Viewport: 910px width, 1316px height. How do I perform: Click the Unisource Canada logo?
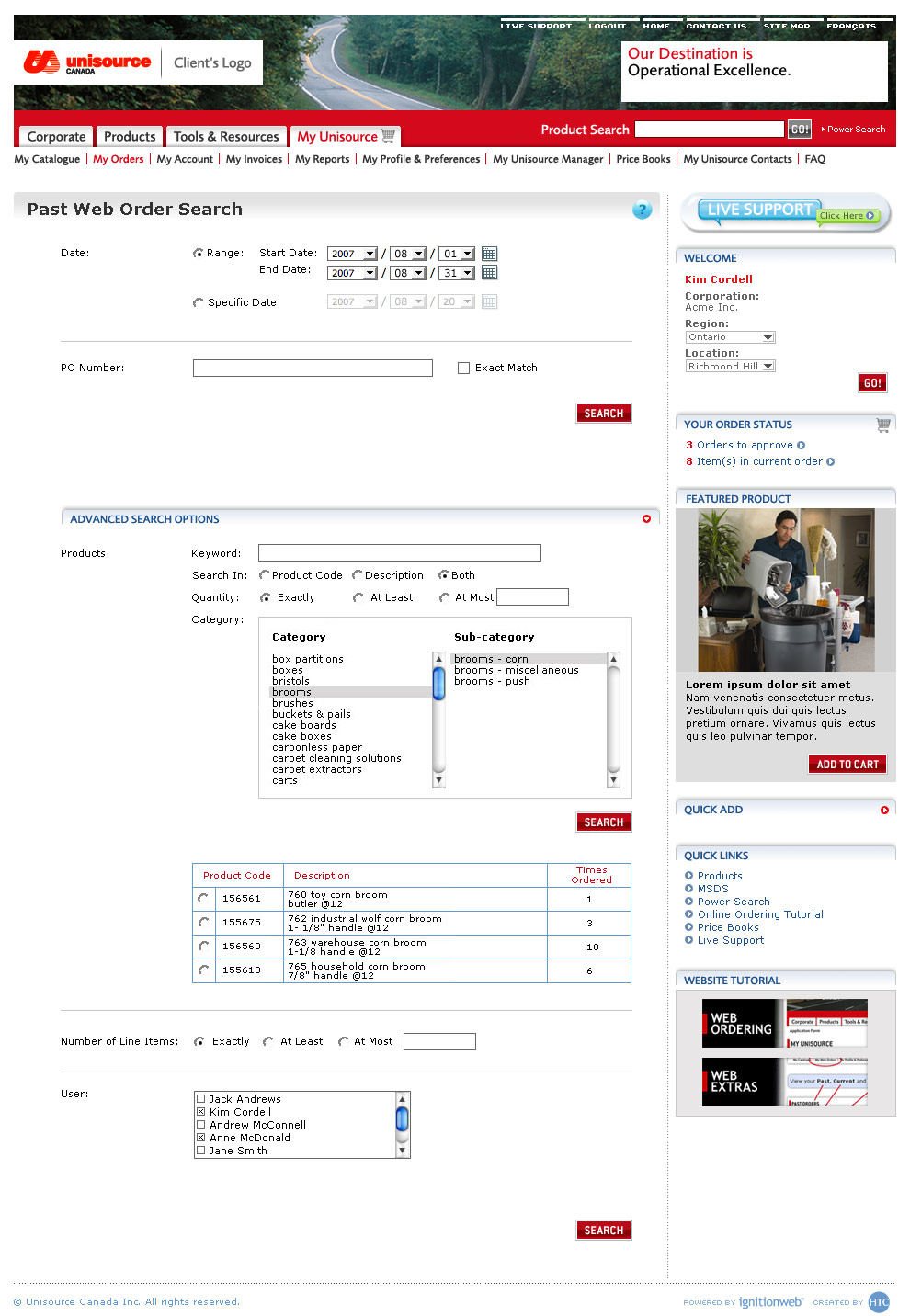pos(87,62)
